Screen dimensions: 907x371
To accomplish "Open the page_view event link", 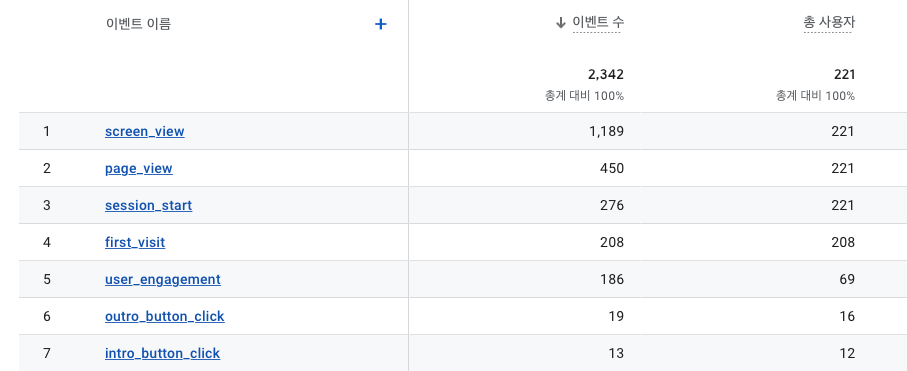I will 139,168.
